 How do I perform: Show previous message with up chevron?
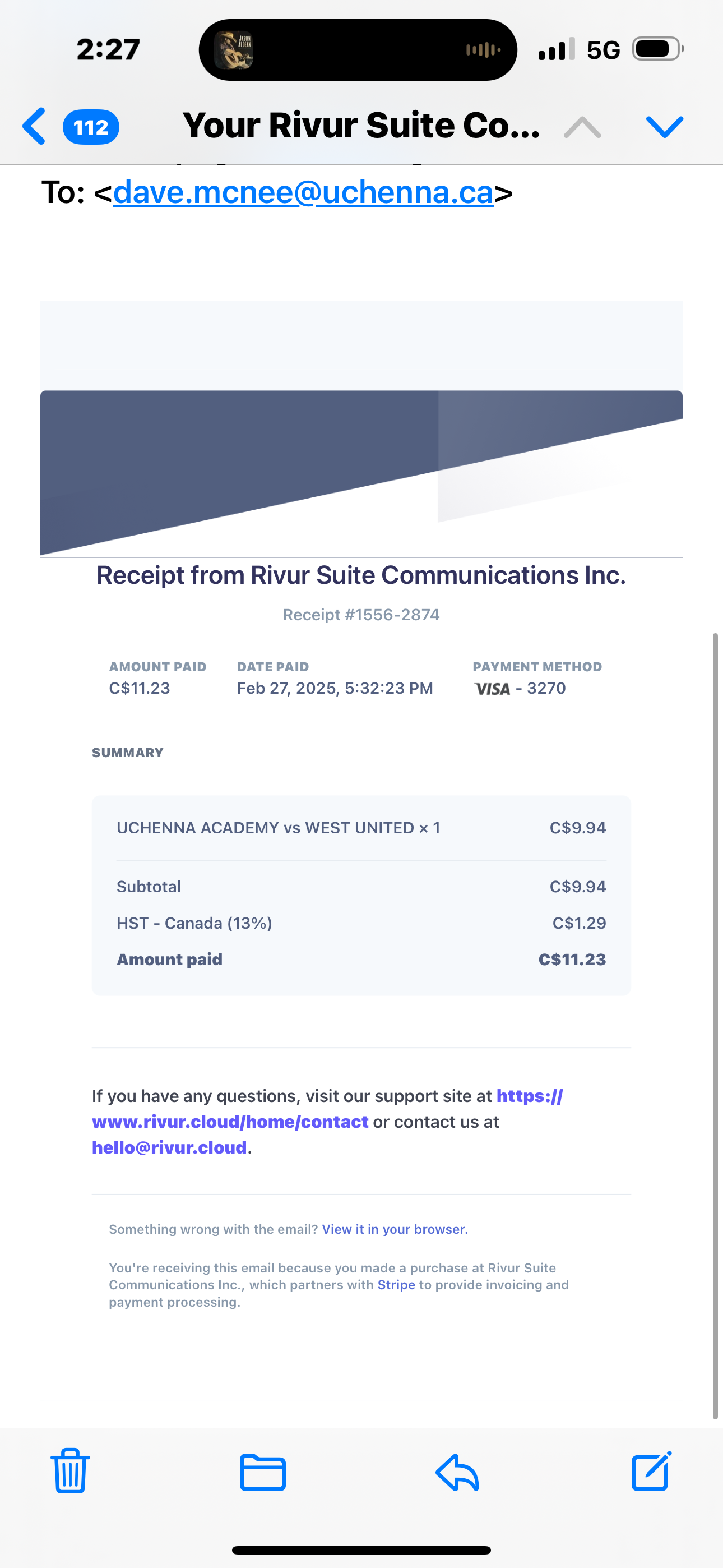[582, 127]
